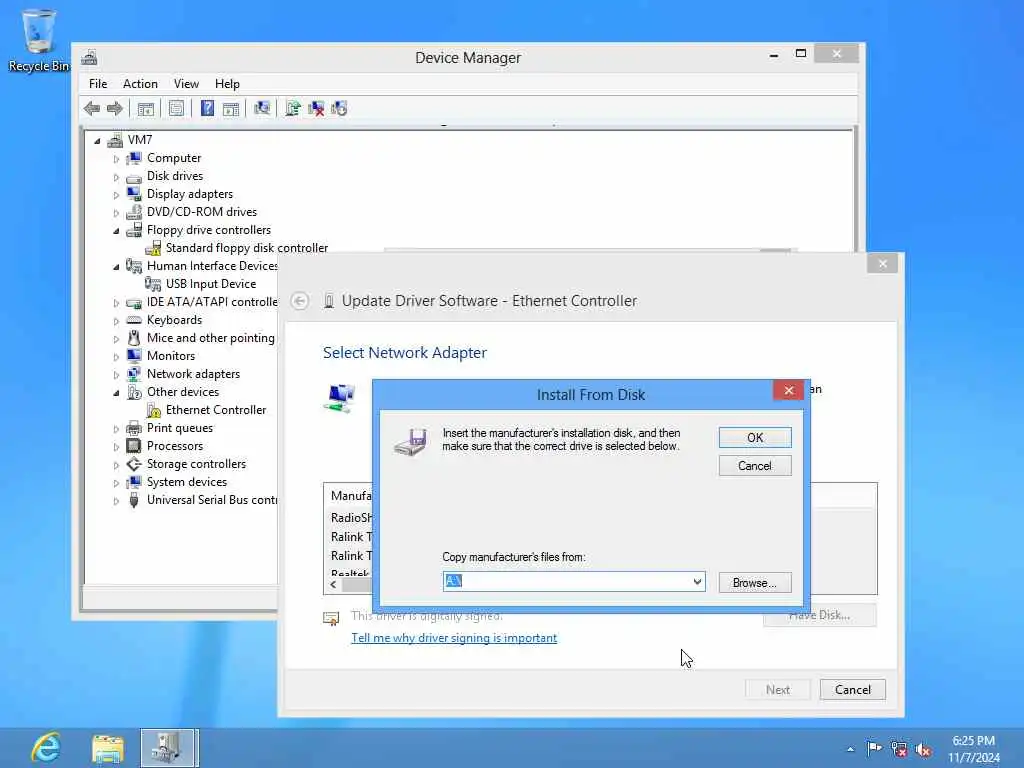The width and height of the screenshot is (1024, 768).
Task: Click the Action Pane toolbar icon
Action: [231, 108]
